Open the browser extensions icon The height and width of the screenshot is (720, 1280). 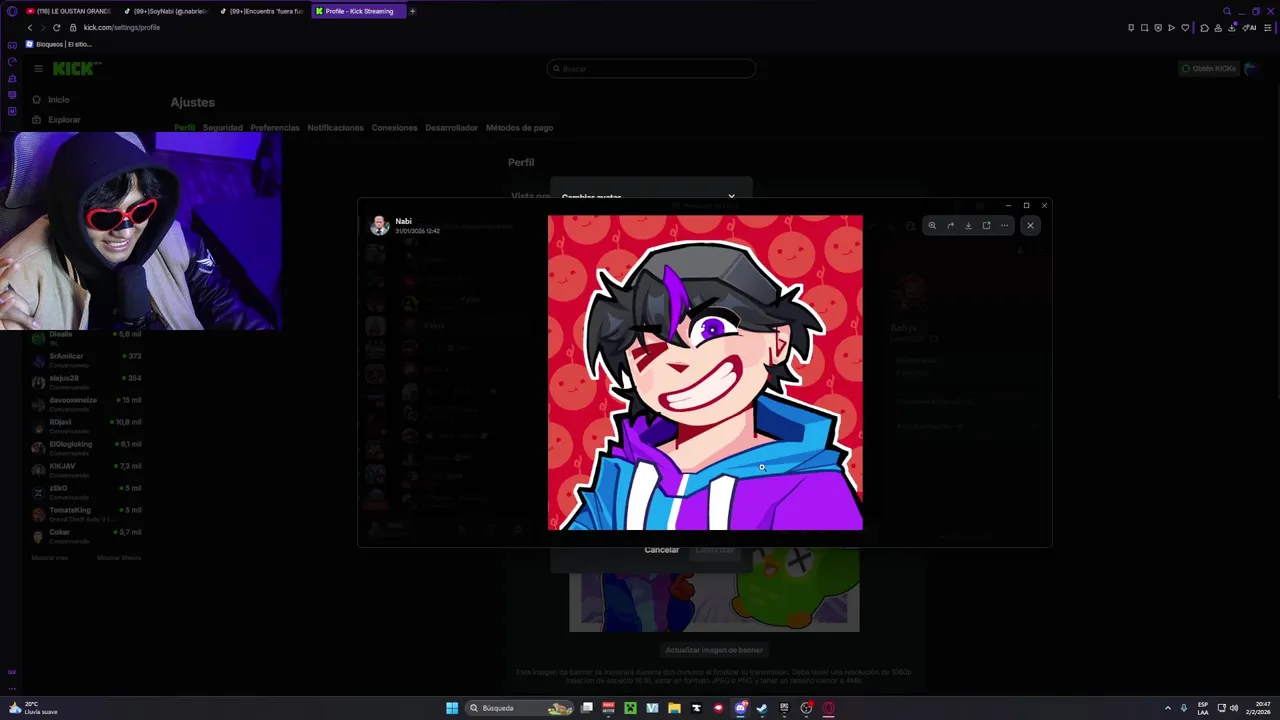1204,27
